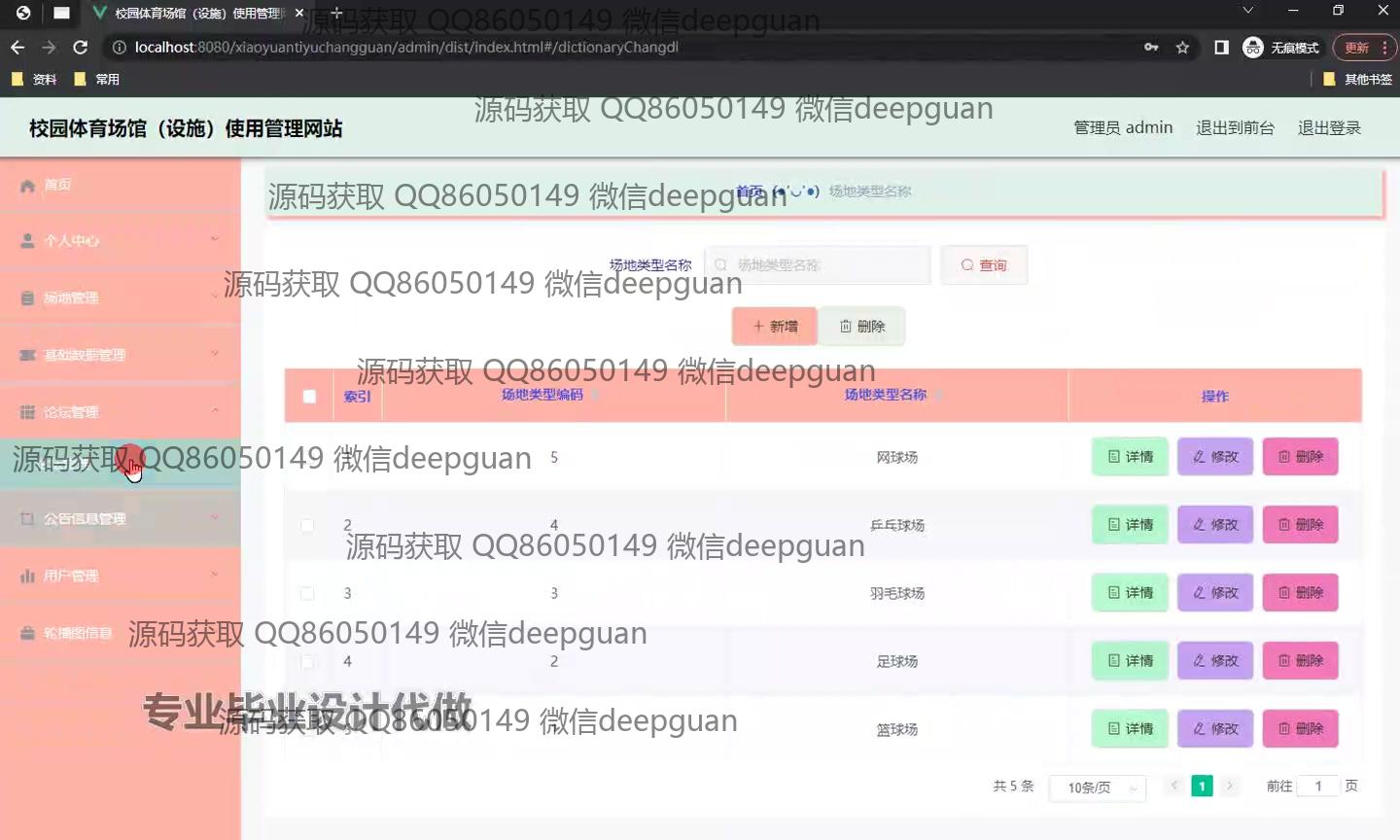The image size is (1400, 840).
Task: Open the 公告信息管理 sidebar menu
Action: (x=85, y=519)
